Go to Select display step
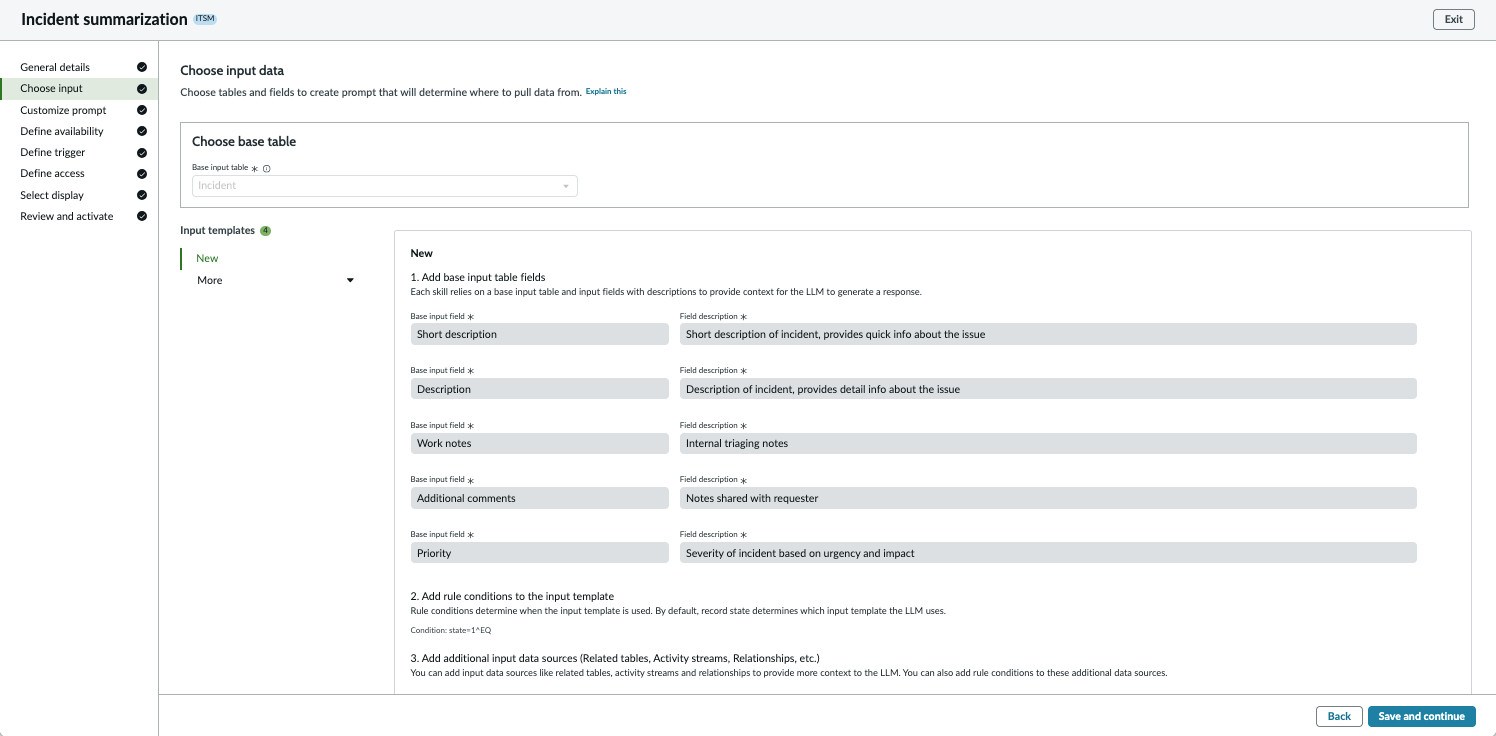Viewport: 1496px width, 736px height. tap(52, 195)
